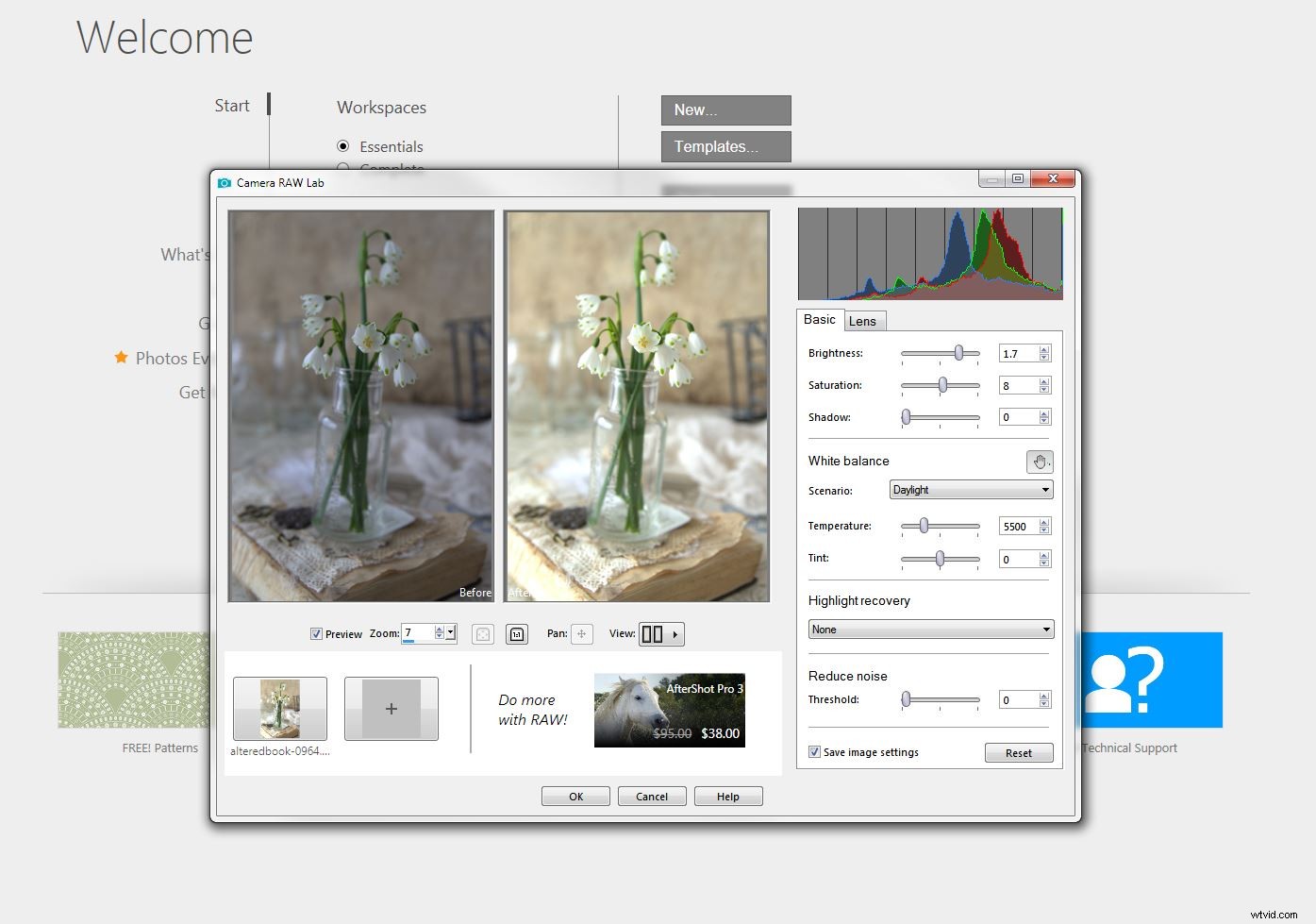The width and height of the screenshot is (1316, 924).
Task: Click the add image plus thumbnail
Action: click(x=391, y=709)
